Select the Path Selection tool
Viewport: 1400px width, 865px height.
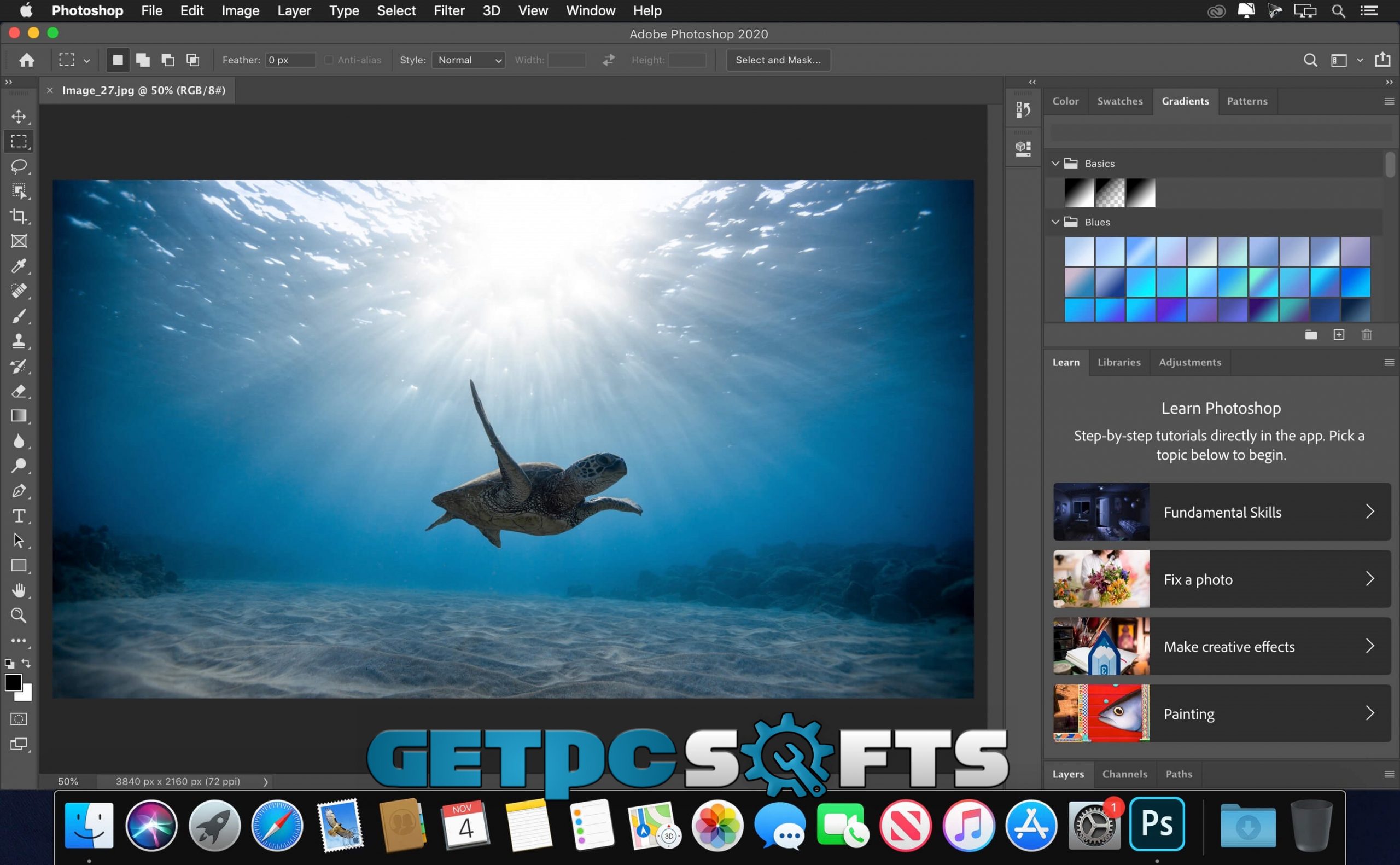(19, 541)
